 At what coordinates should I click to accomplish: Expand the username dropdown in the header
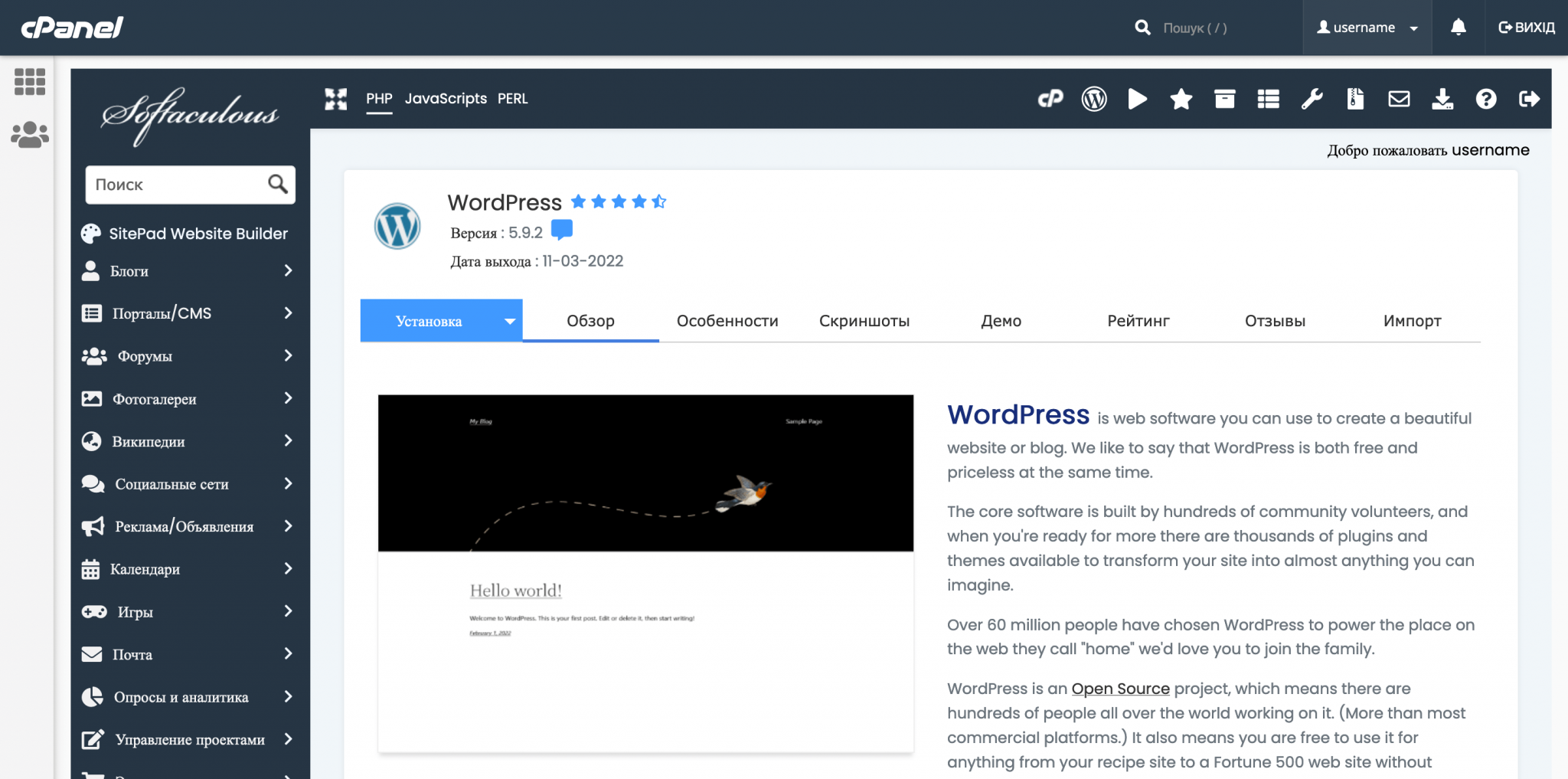coord(1366,27)
